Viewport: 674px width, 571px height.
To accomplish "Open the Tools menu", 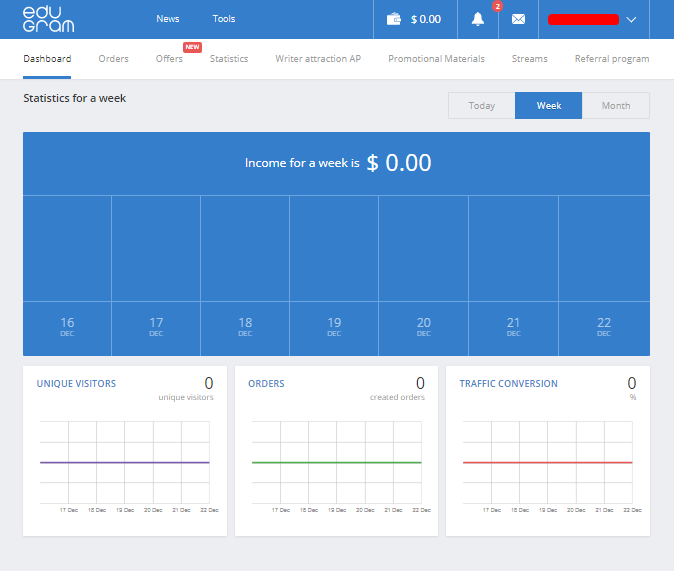I will coord(224,19).
